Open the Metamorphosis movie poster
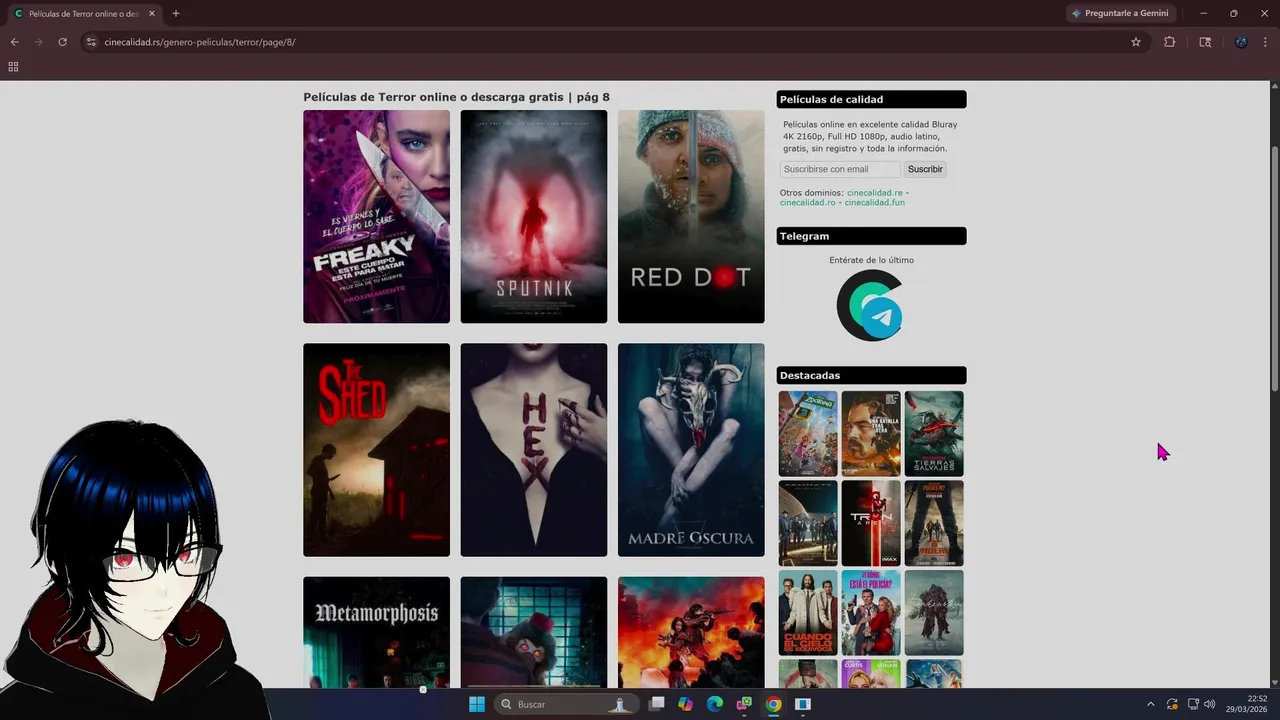 click(376, 632)
